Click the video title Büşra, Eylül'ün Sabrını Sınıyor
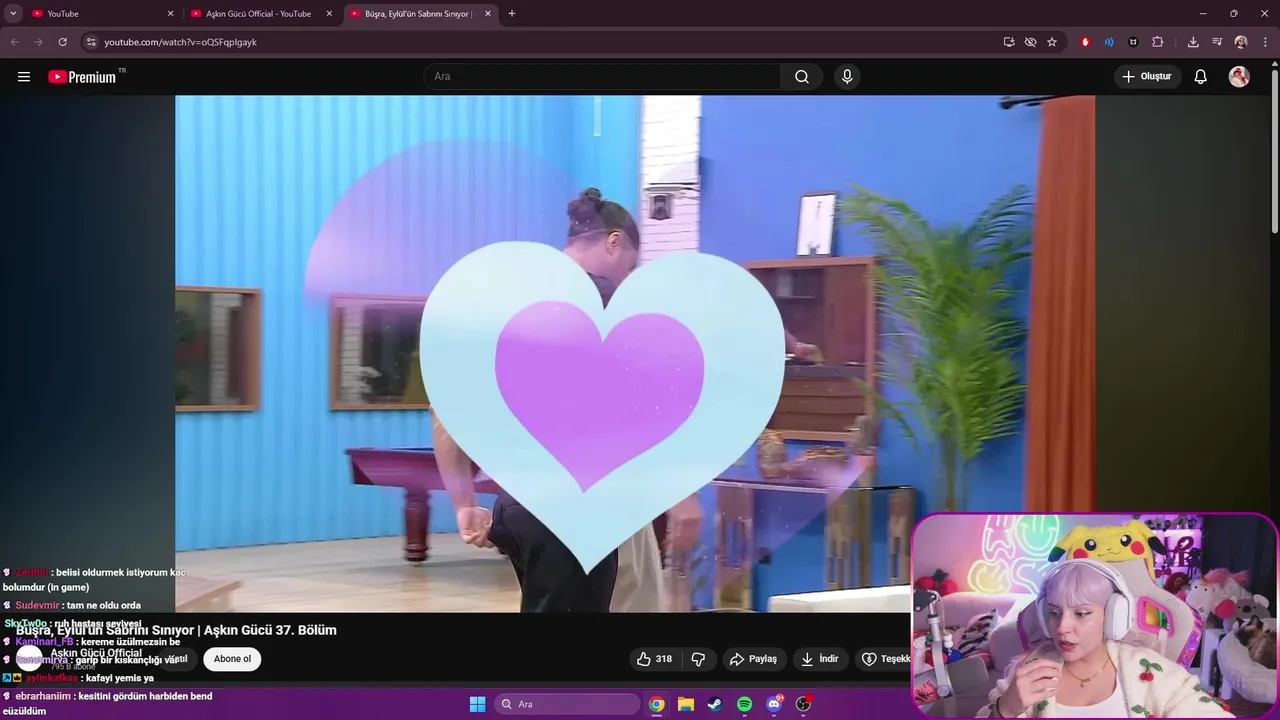 (x=176, y=630)
